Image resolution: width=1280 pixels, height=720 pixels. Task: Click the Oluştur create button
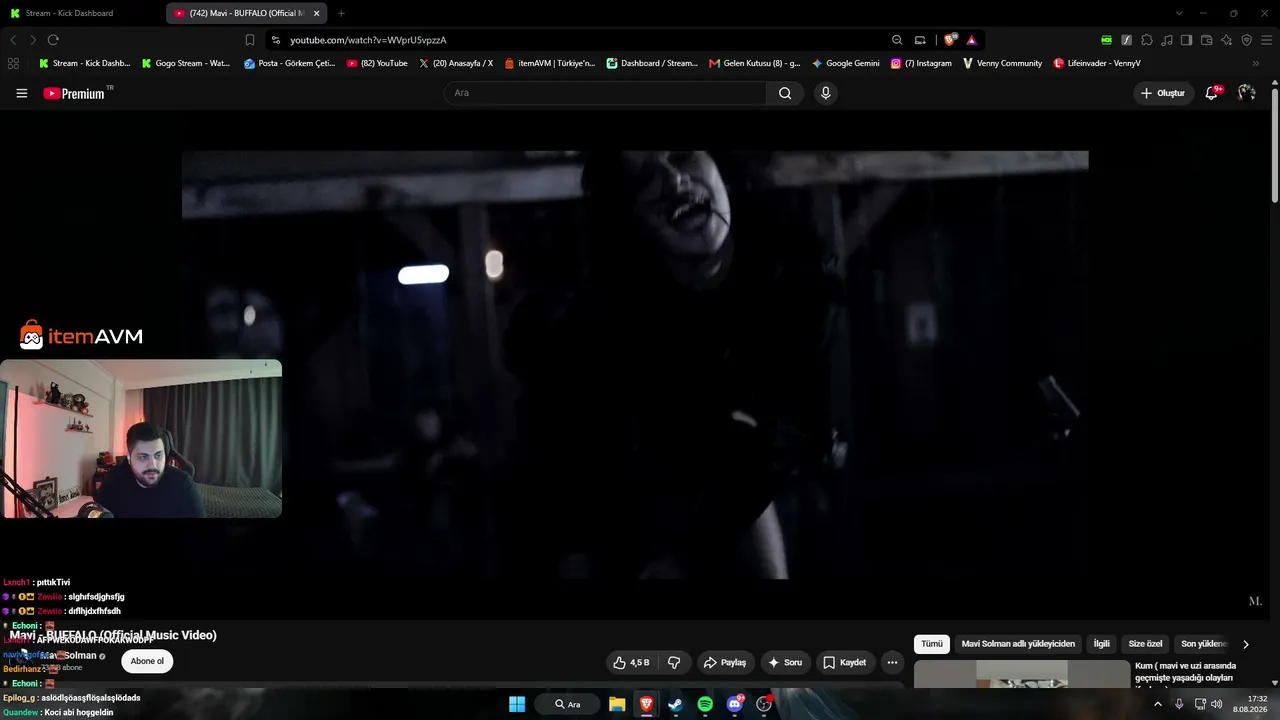coord(1163,93)
